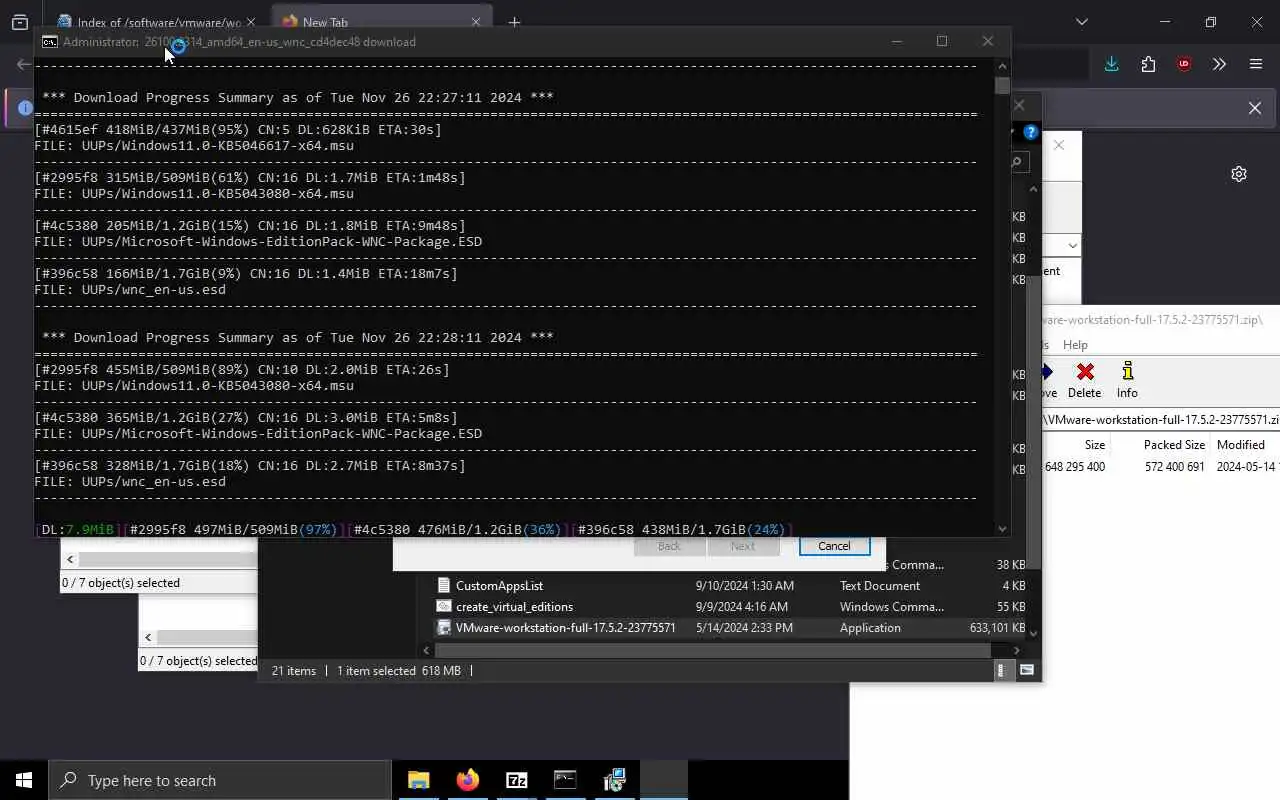The image size is (1280, 800).
Task: Open 7-Zip from the taskbar
Action: [x=516, y=780]
